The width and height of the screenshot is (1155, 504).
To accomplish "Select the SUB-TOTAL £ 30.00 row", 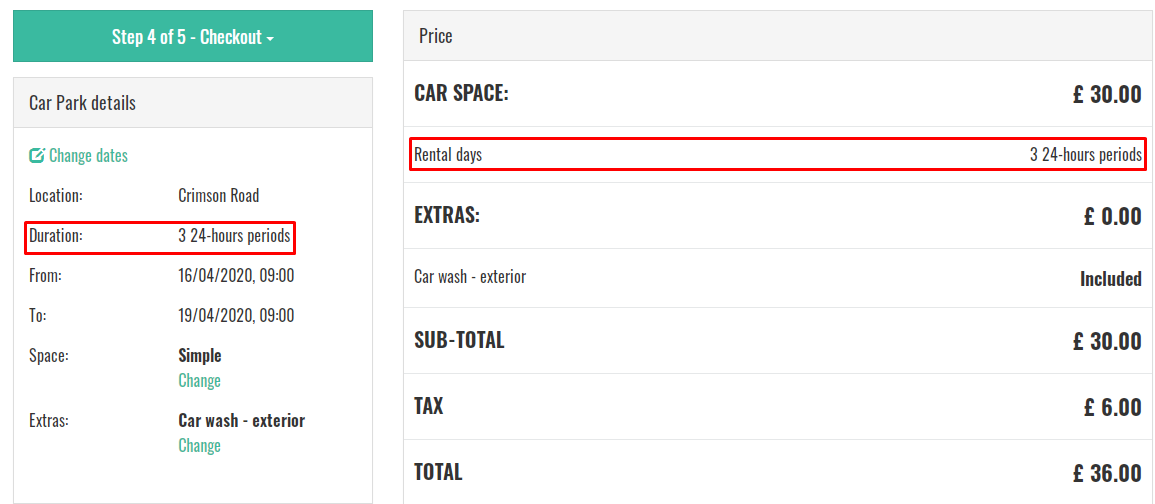I will (x=778, y=340).
